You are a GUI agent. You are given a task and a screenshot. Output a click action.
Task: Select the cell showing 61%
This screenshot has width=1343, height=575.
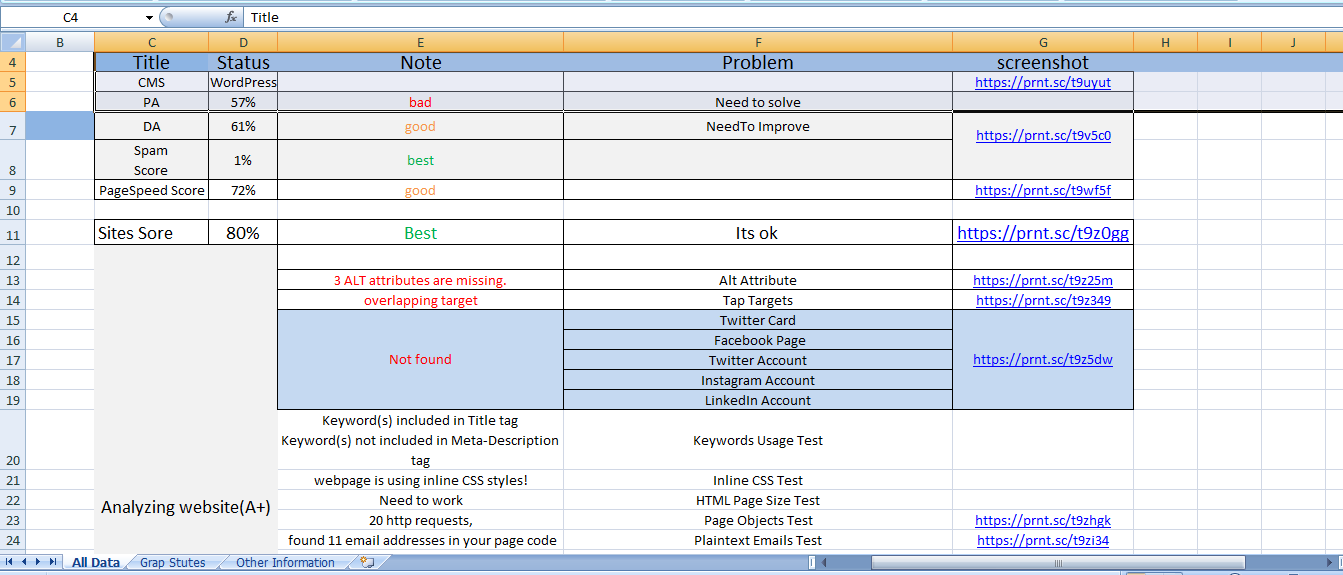tap(243, 127)
